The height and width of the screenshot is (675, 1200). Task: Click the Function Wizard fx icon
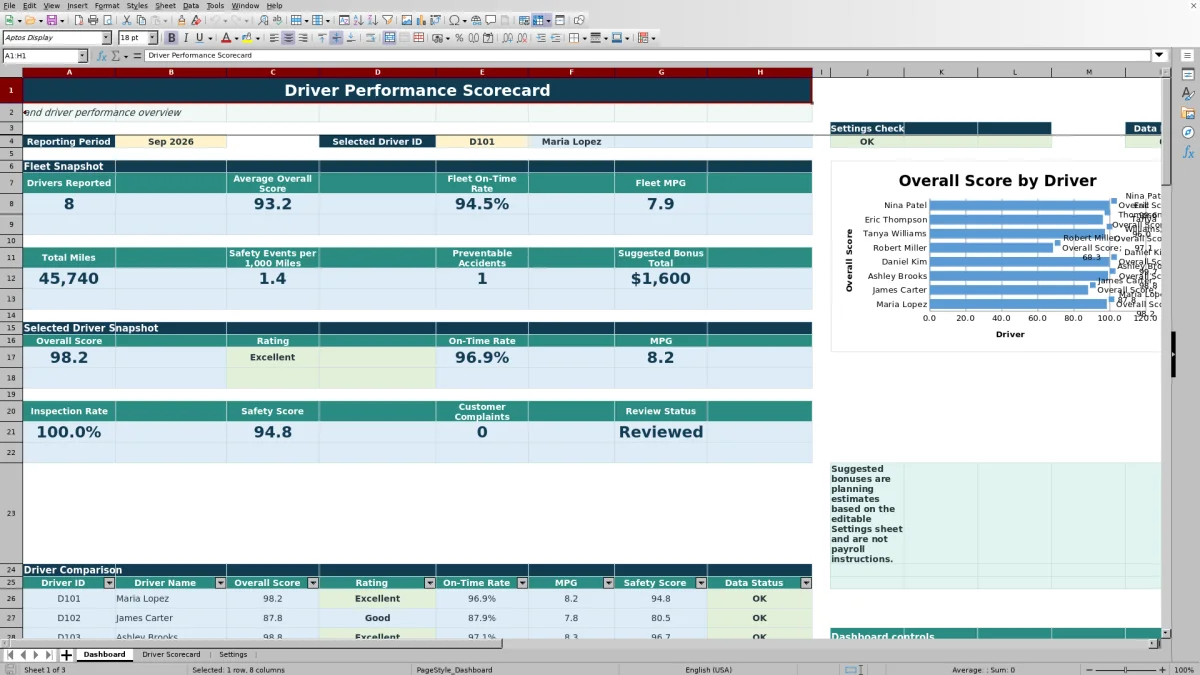[101, 56]
